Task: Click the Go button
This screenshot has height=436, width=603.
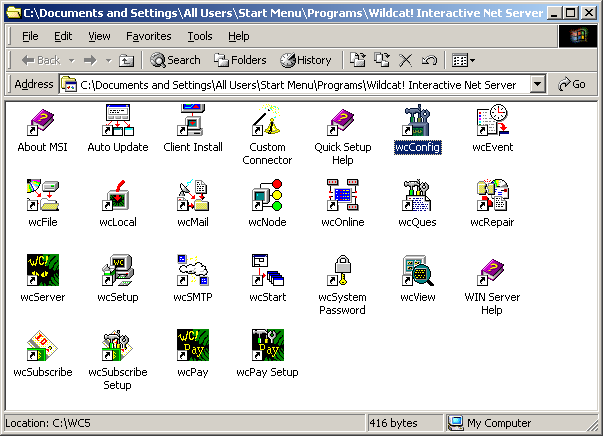Action: (571, 84)
